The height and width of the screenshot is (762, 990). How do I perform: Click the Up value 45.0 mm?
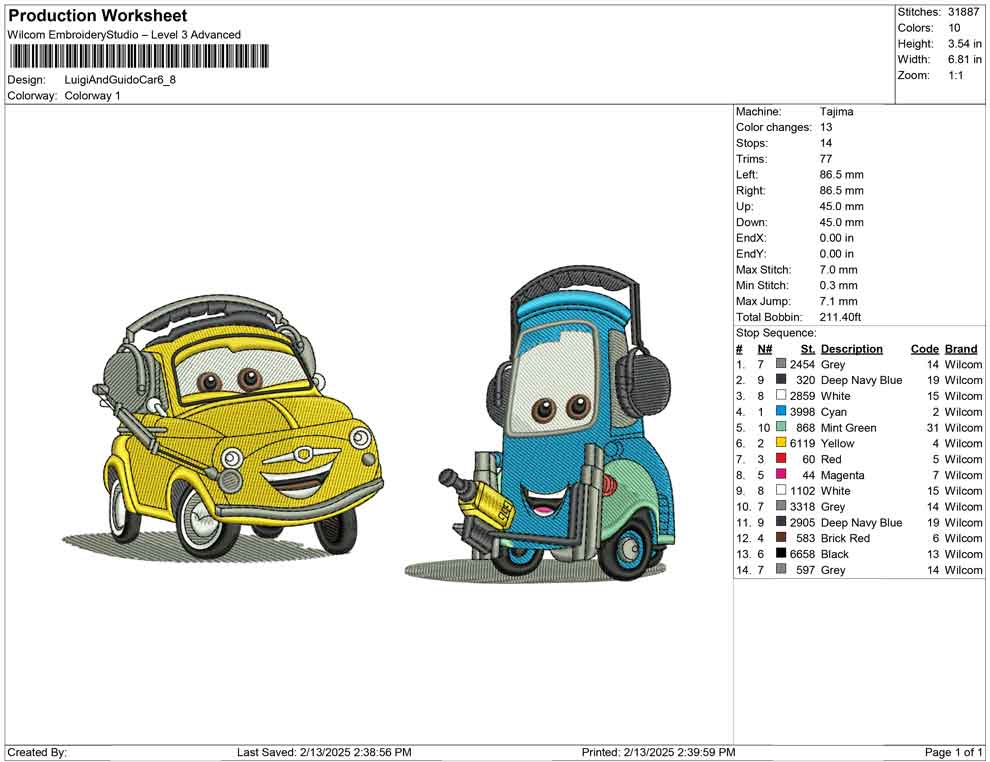[842, 206]
